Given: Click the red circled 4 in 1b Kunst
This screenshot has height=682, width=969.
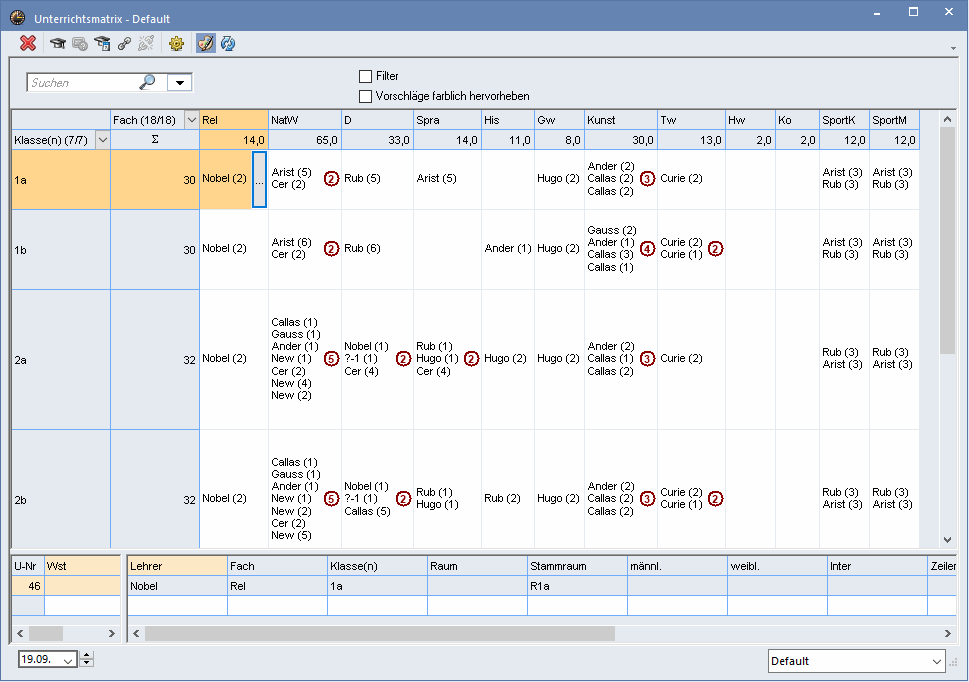Looking at the screenshot, I should pyautogui.click(x=647, y=249).
